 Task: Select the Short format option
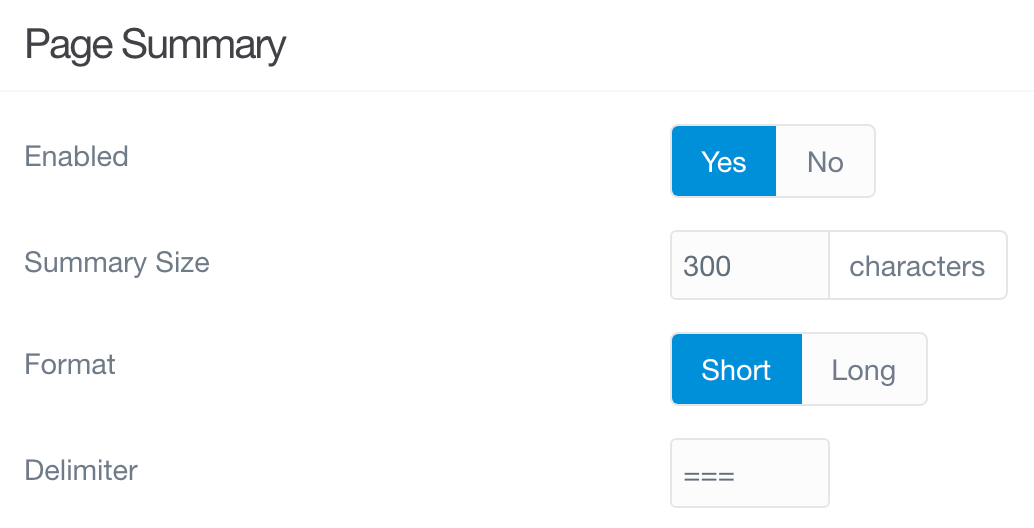click(736, 369)
